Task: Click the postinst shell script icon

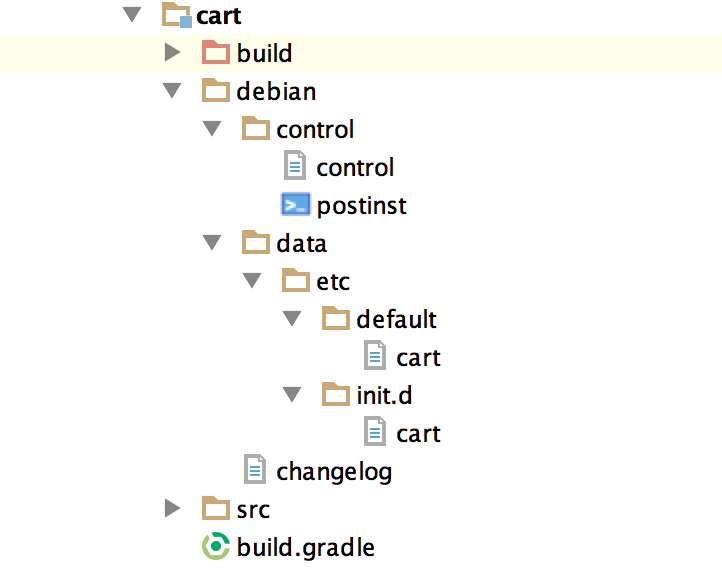Action: 296,205
